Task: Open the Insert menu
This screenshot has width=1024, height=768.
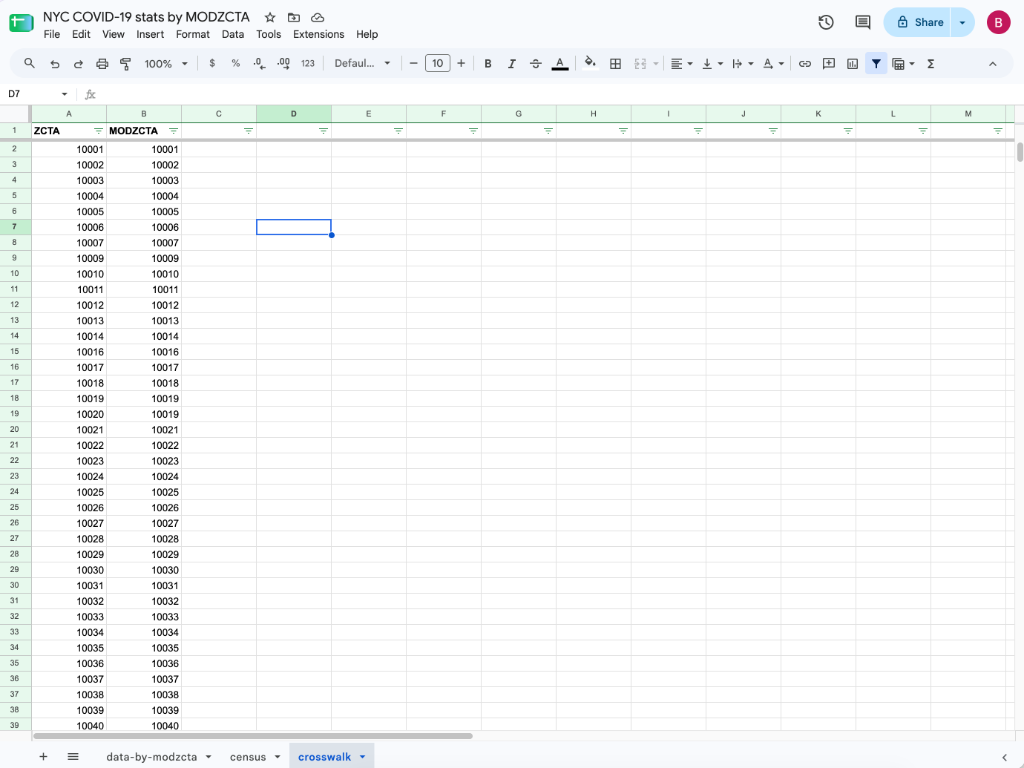Action: click(150, 35)
